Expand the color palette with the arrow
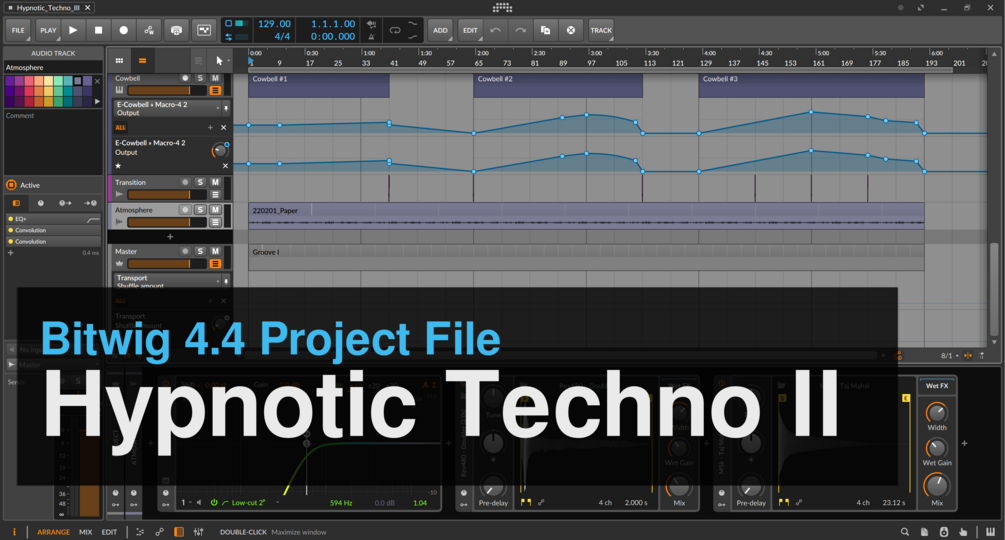Image resolution: width=1005 pixels, height=540 pixels. pyautogui.click(x=97, y=101)
